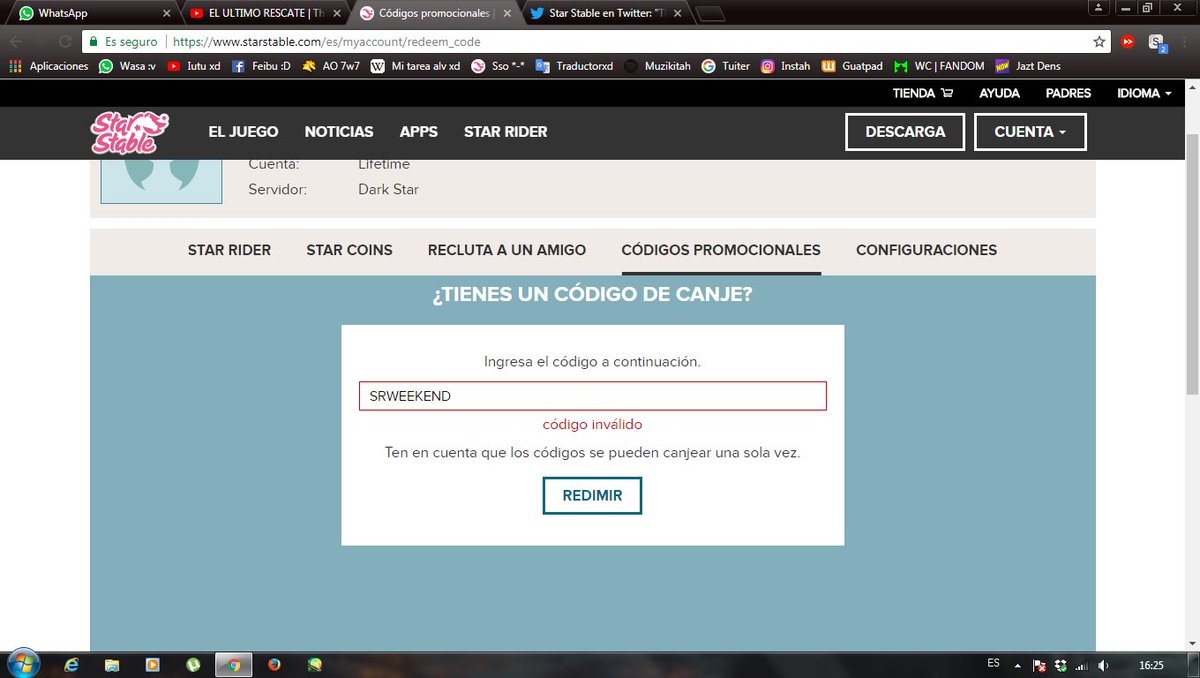
Task: Open the Chrome profile button in title bar
Action: click(1098, 7)
